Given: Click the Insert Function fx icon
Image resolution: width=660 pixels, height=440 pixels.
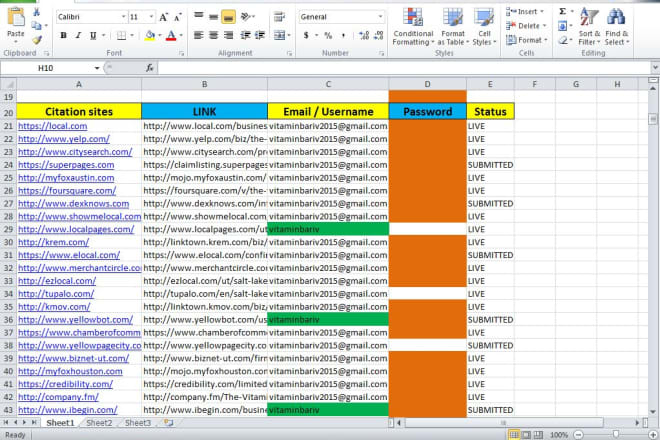Looking at the screenshot, I should 149,68.
